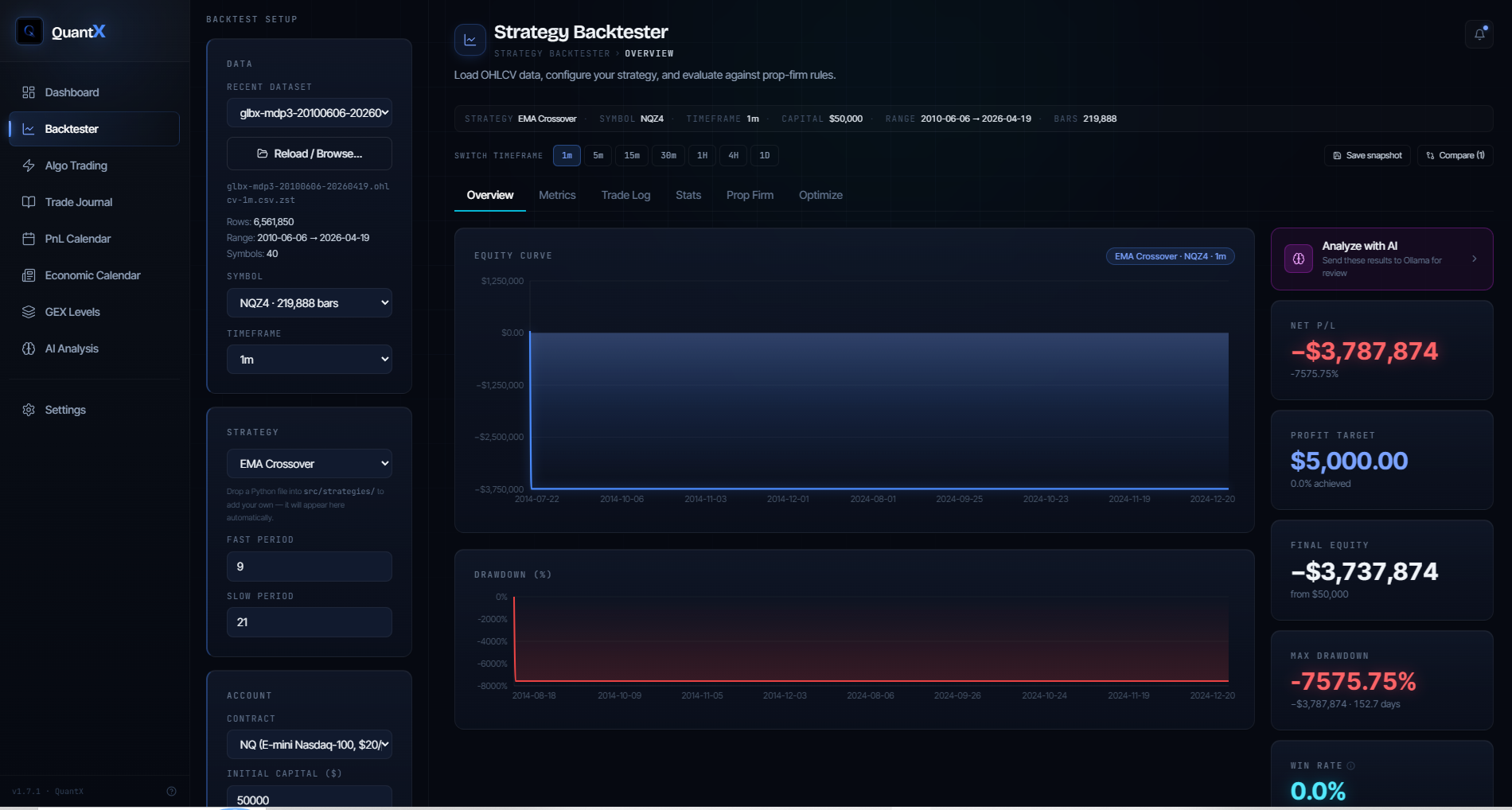This screenshot has height=810, width=1512.
Task: Click the Max Drawdown value -7575.75%
Action: tap(1353, 681)
